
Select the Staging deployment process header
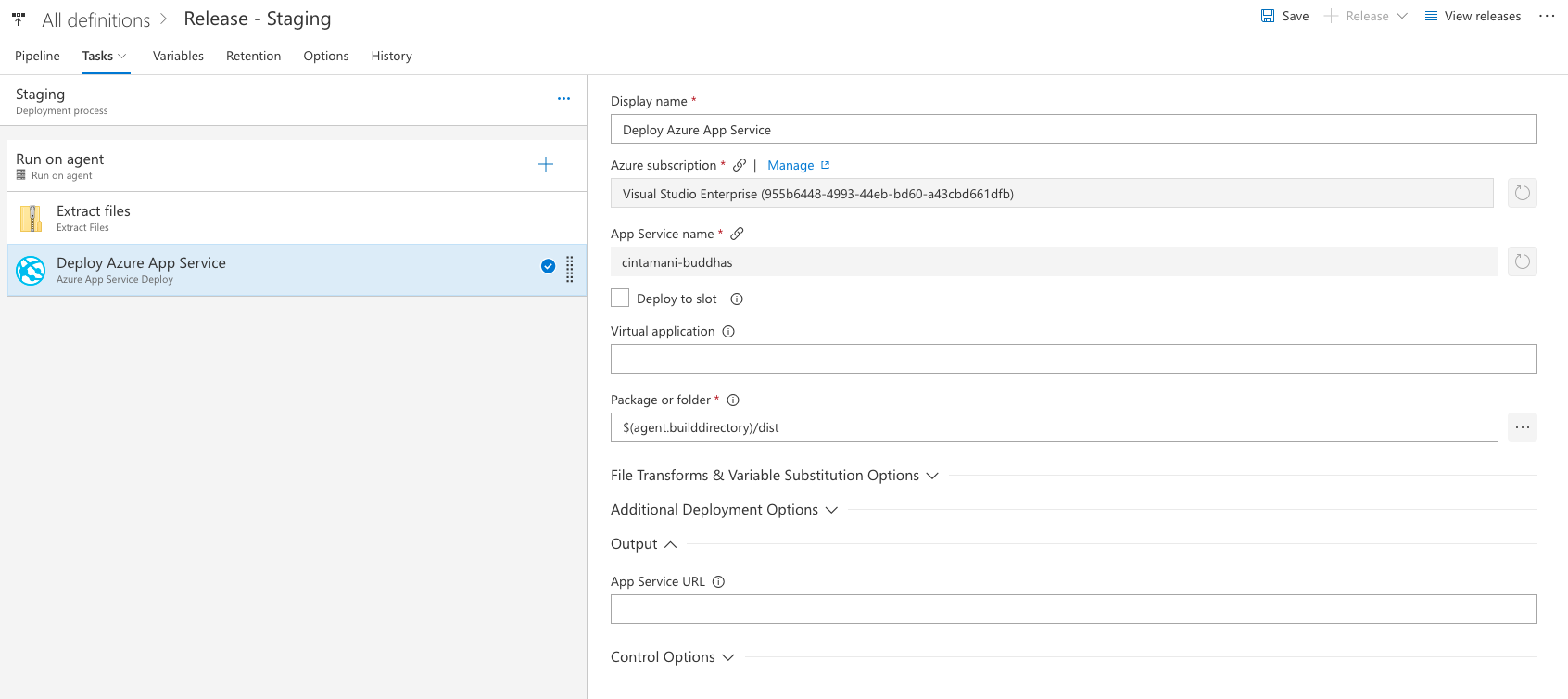[x=293, y=100]
